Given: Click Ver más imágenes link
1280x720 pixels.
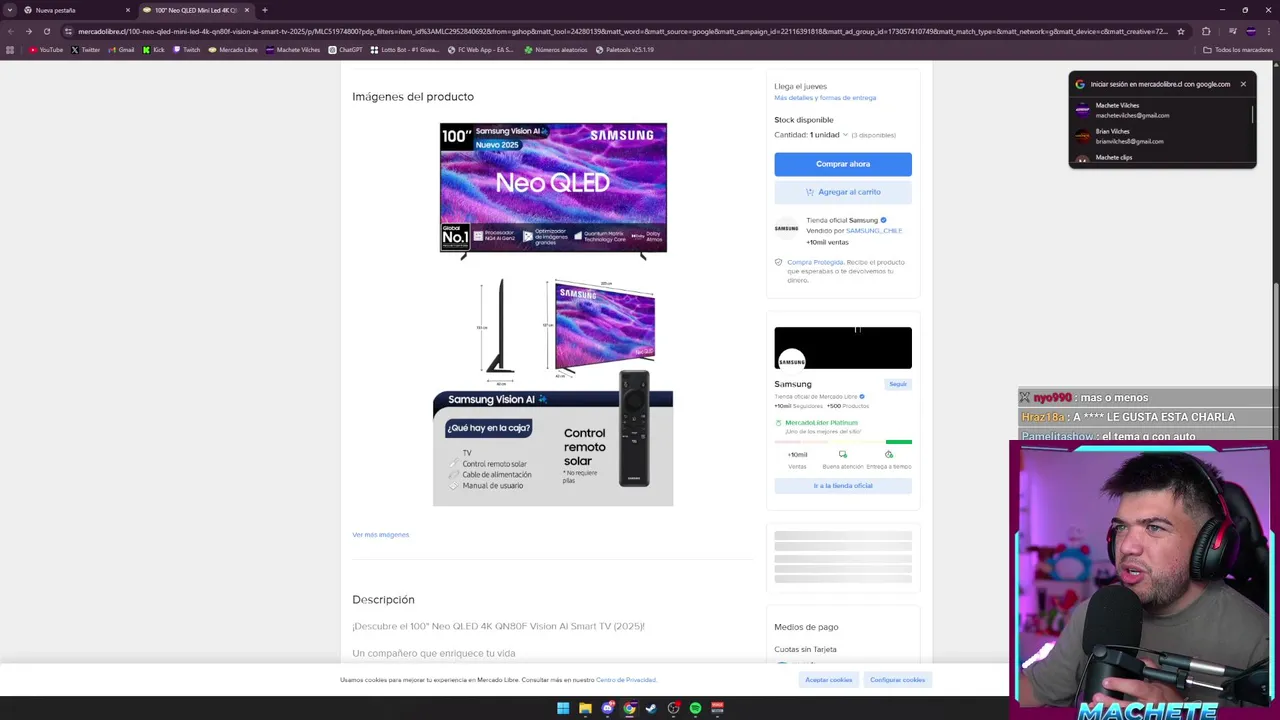Looking at the screenshot, I should (x=381, y=535).
